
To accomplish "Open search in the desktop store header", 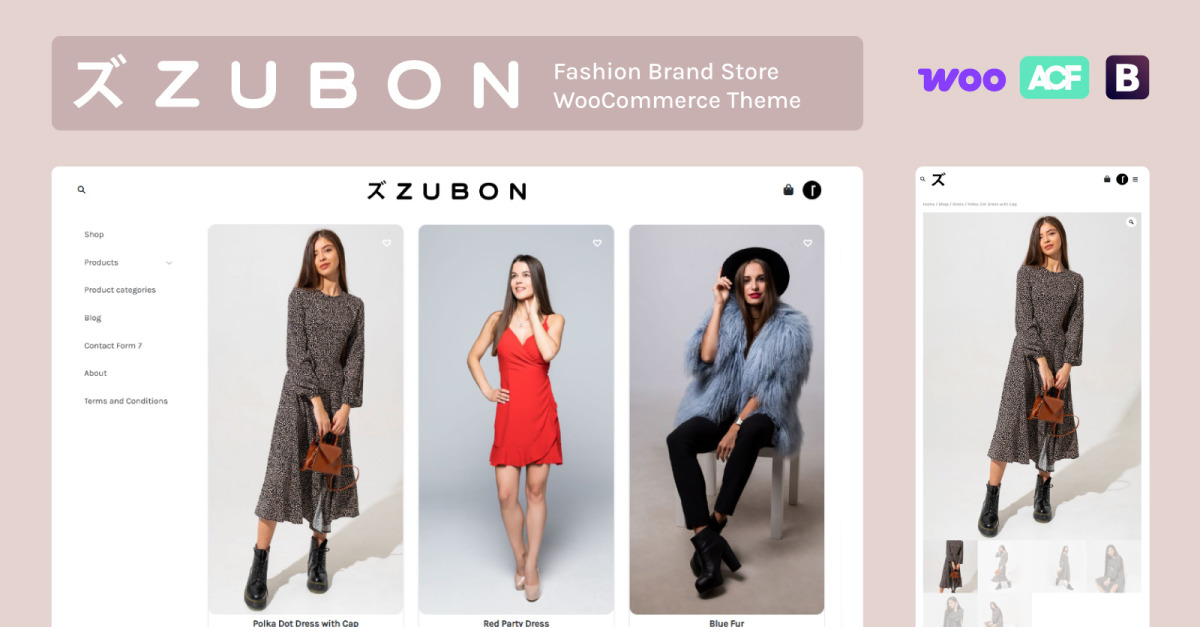I will tap(82, 189).
